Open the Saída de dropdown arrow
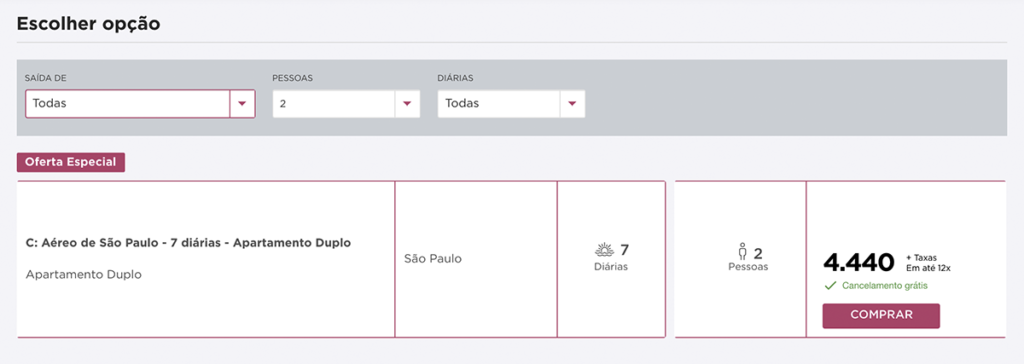Screen dimensions: 1024x364 (242, 104)
